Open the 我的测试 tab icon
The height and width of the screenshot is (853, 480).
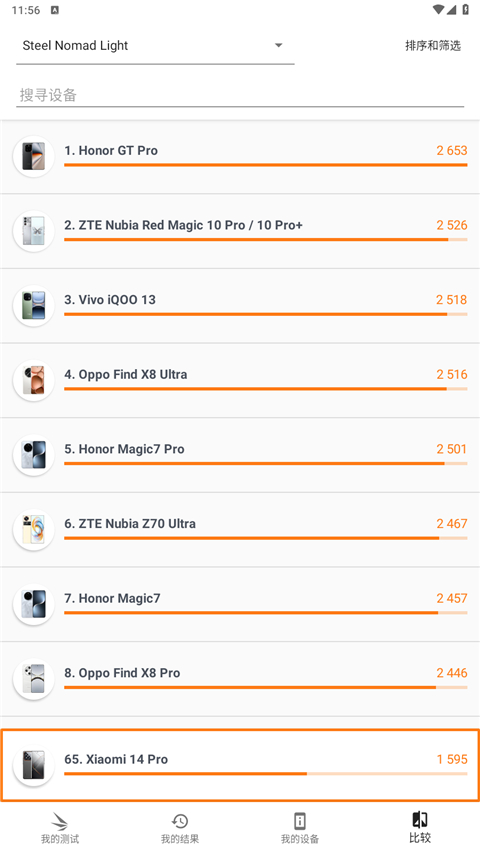pos(60,821)
